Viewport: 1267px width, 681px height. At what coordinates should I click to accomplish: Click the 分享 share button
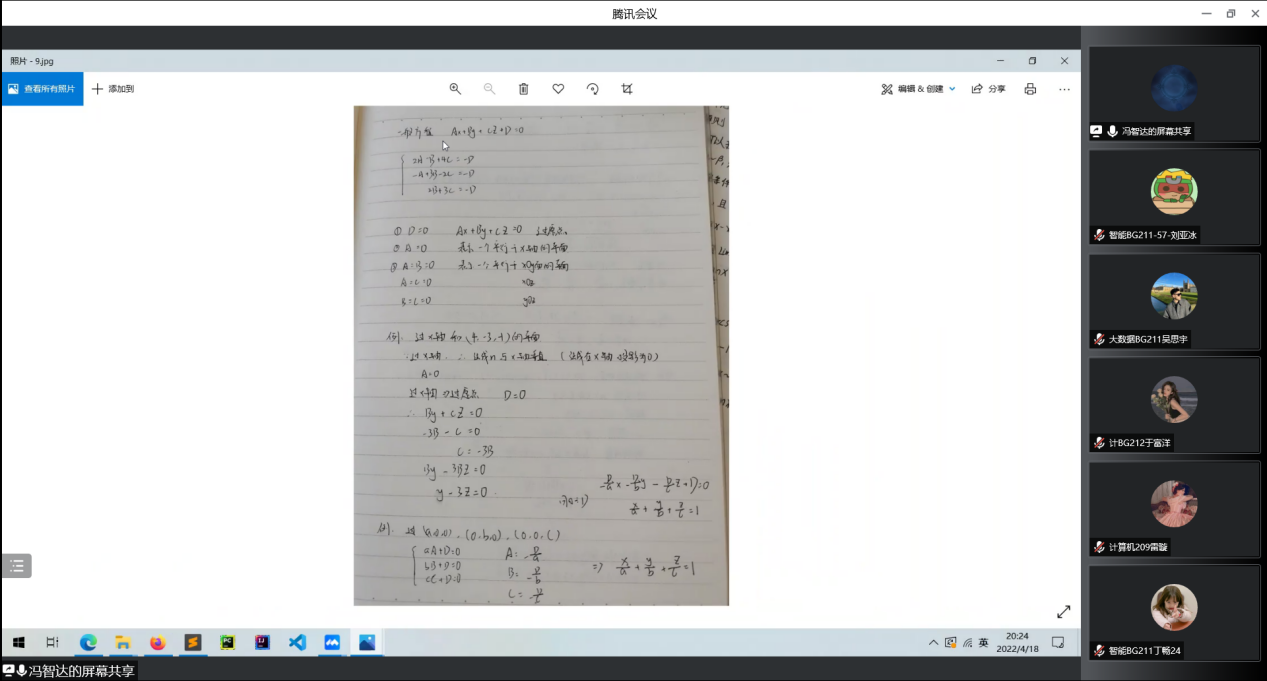coord(988,89)
